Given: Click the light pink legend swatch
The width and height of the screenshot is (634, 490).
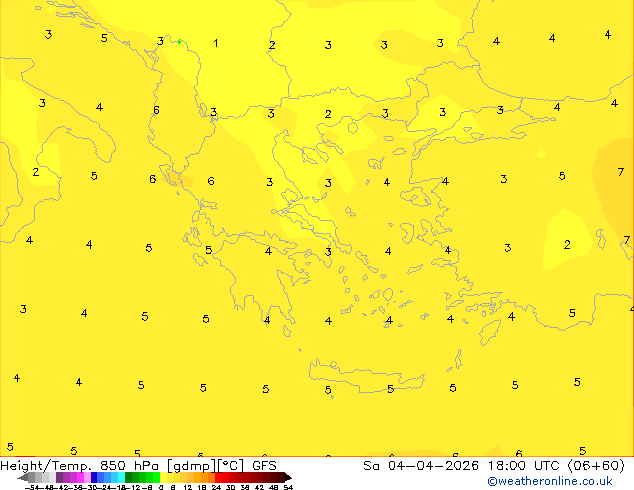Looking at the screenshot, I should pos(87,477).
